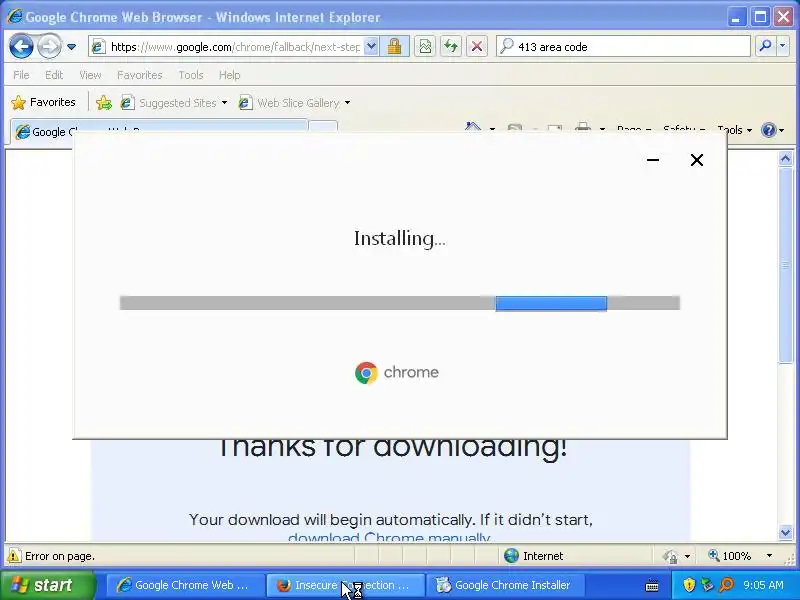The width and height of the screenshot is (800, 600).
Task: Click the Chrome logo in installer
Action: [x=366, y=373]
